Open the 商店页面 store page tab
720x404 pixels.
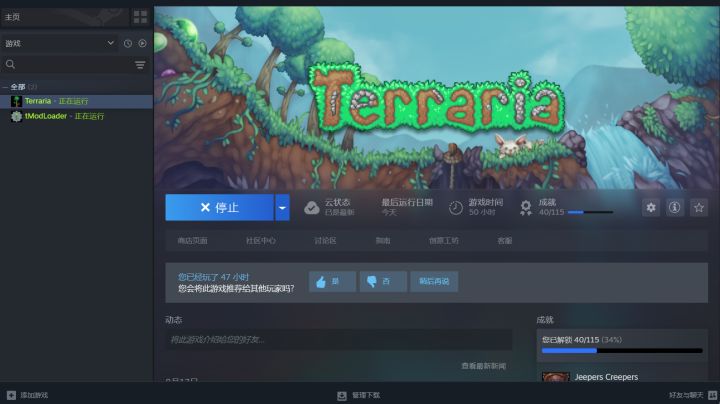pos(192,241)
